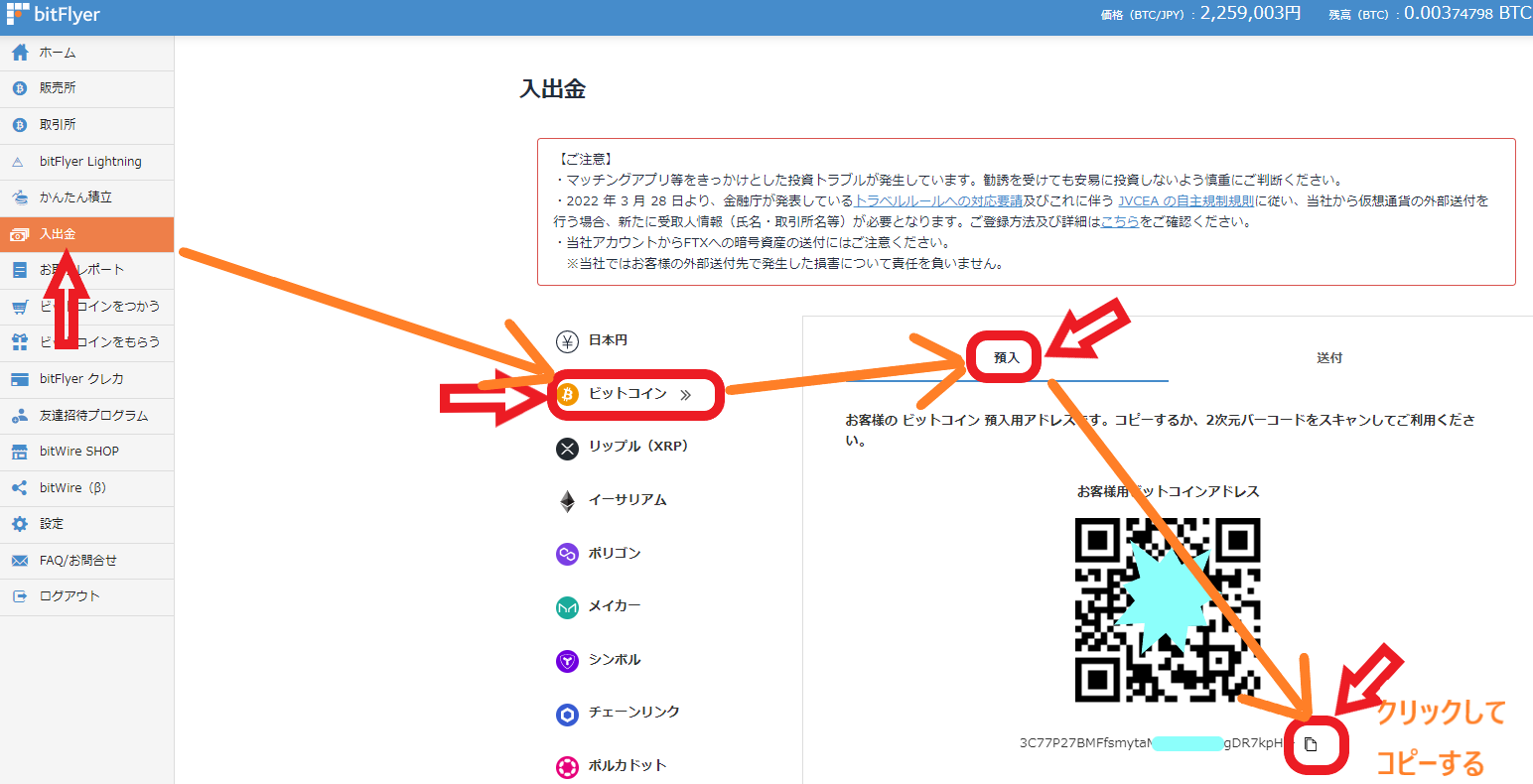Click the Maker (メイカー) icon
Viewport: 1533px width, 784px height.
(x=567, y=606)
